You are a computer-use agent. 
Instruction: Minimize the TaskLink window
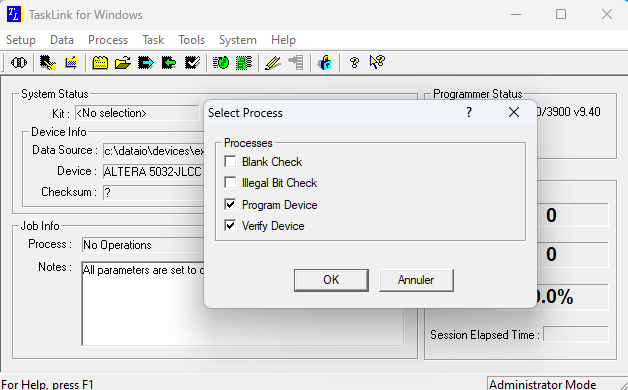(x=516, y=14)
